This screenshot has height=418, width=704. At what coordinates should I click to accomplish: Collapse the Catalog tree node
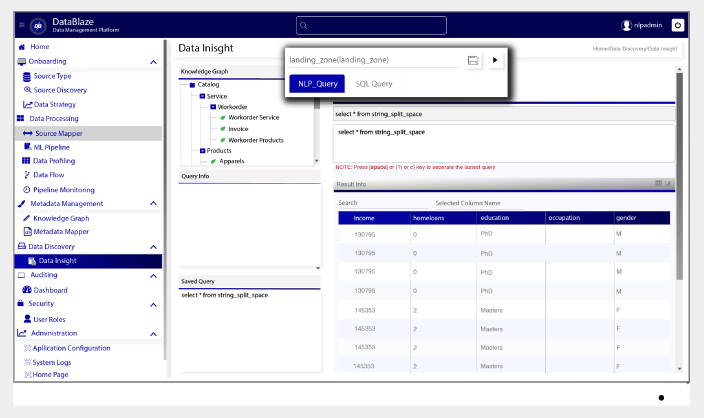[192, 85]
